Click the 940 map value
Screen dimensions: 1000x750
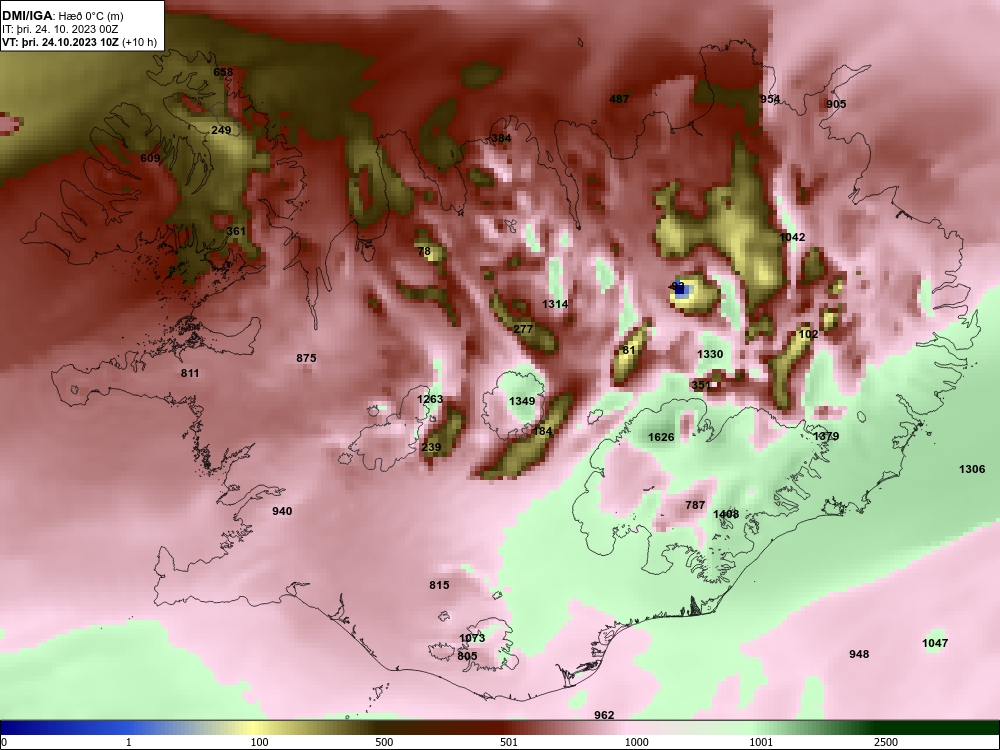click(282, 511)
